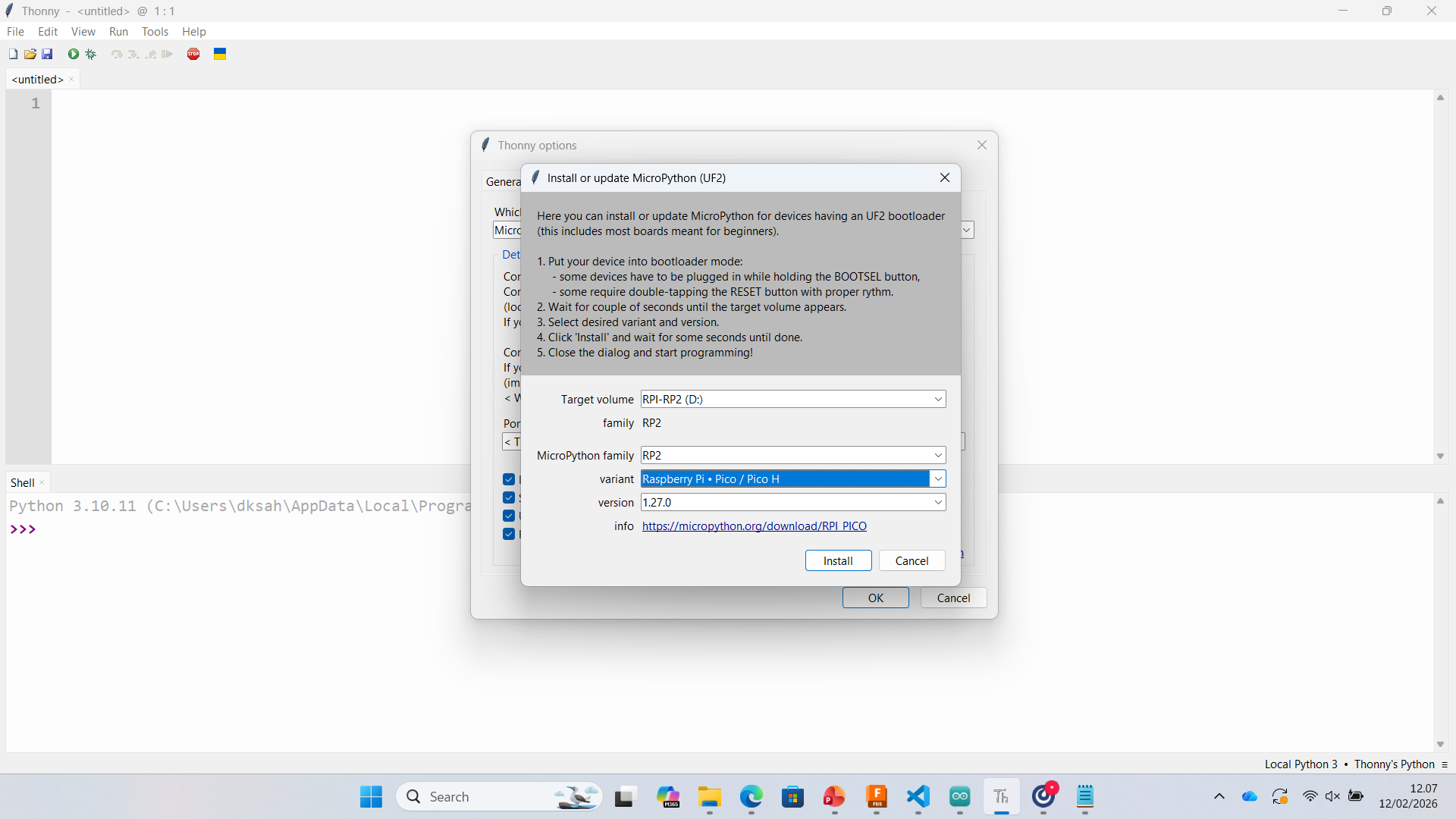The image size is (1456, 819).
Task: Click the New file toolbar icon
Action: 13,54
